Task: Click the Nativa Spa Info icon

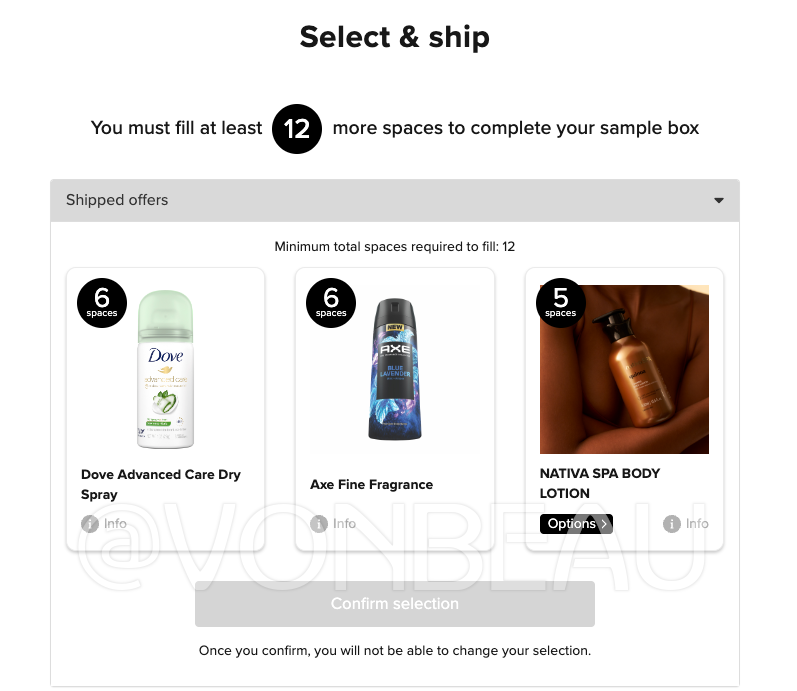Action: [x=671, y=523]
